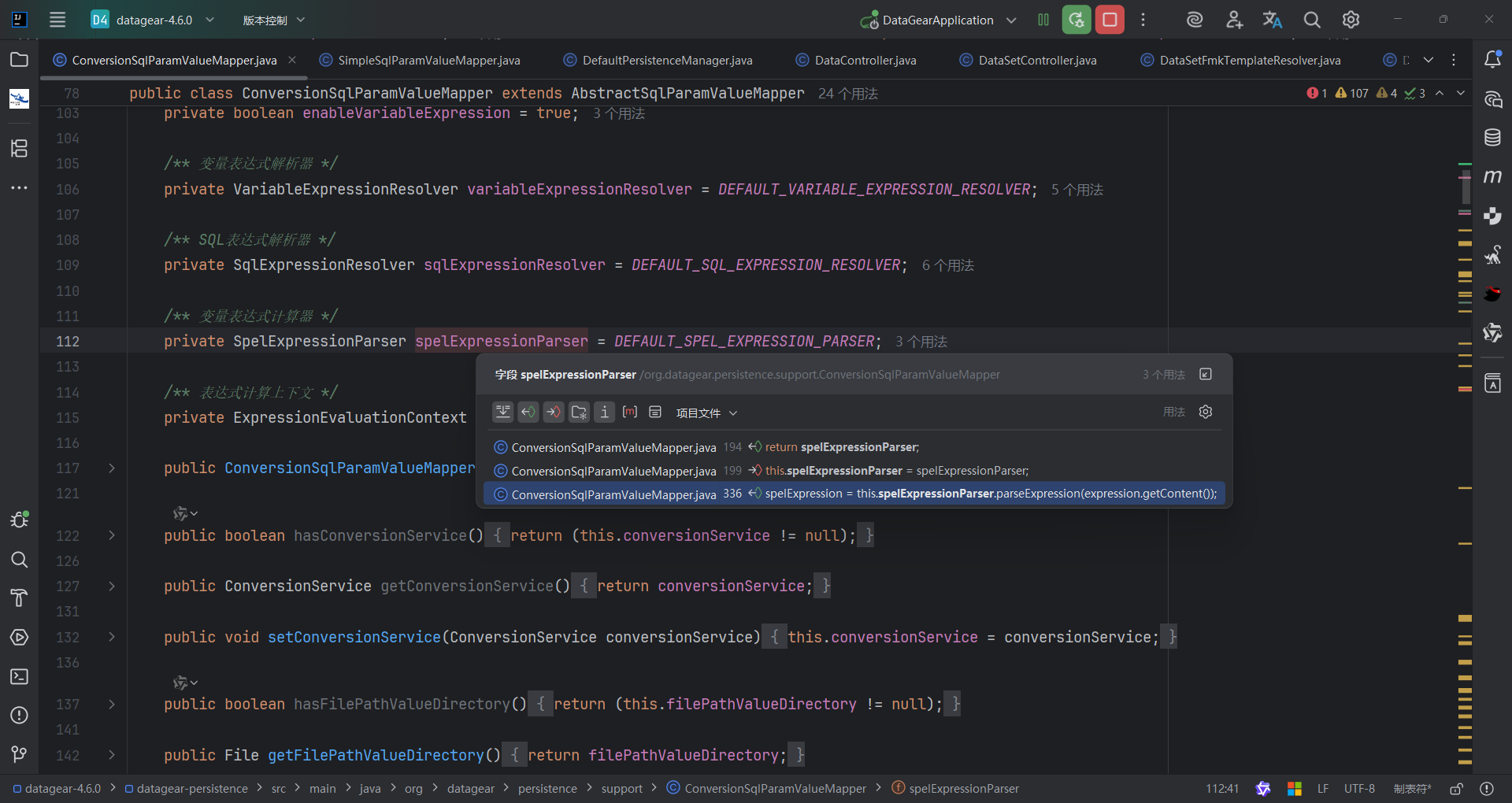This screenshot has height=803, width=1512.
Task: Toggle similar usages [m] filter
Action: (x=630, y=412)
